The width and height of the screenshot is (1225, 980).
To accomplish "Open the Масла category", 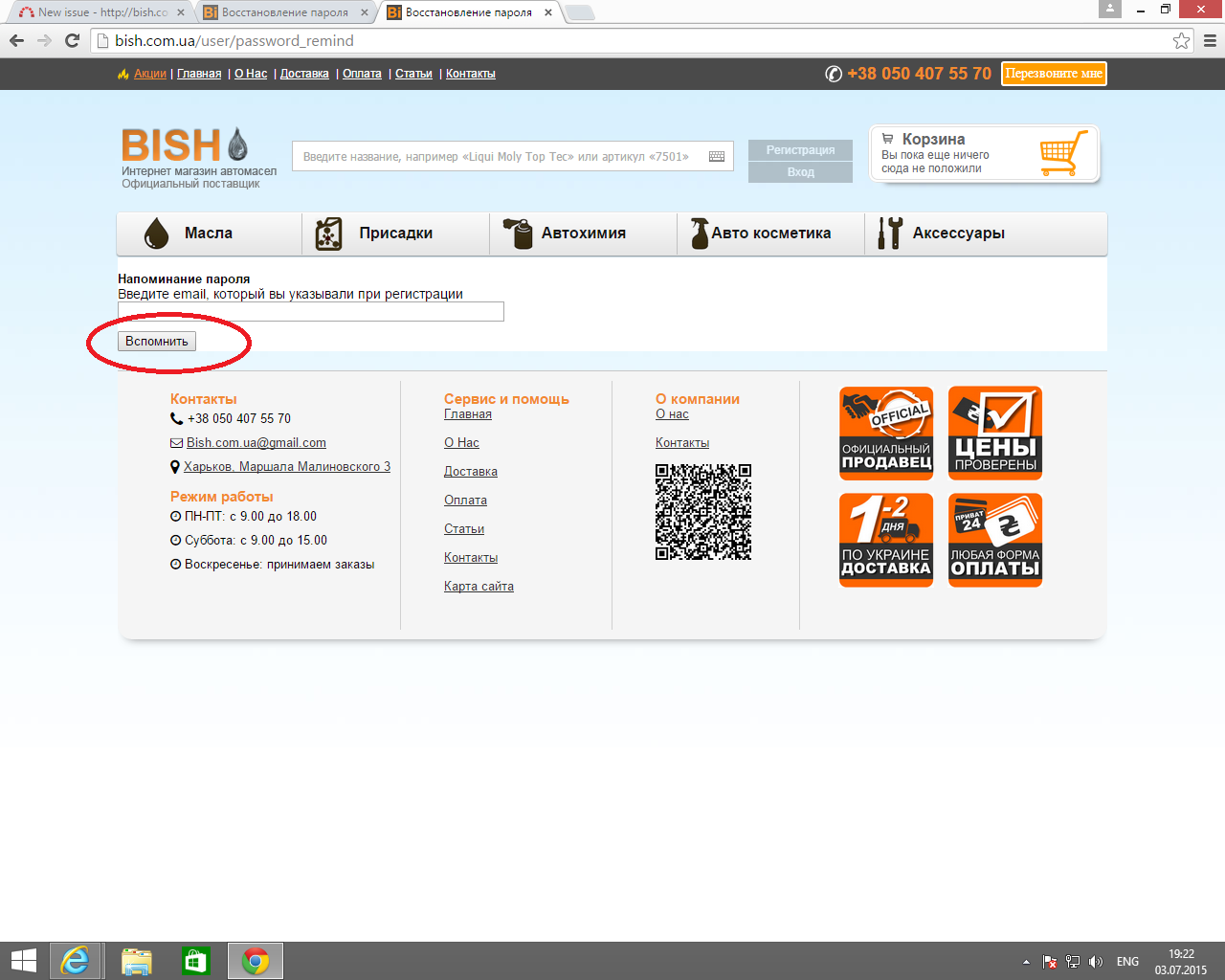I will point(209,234).
